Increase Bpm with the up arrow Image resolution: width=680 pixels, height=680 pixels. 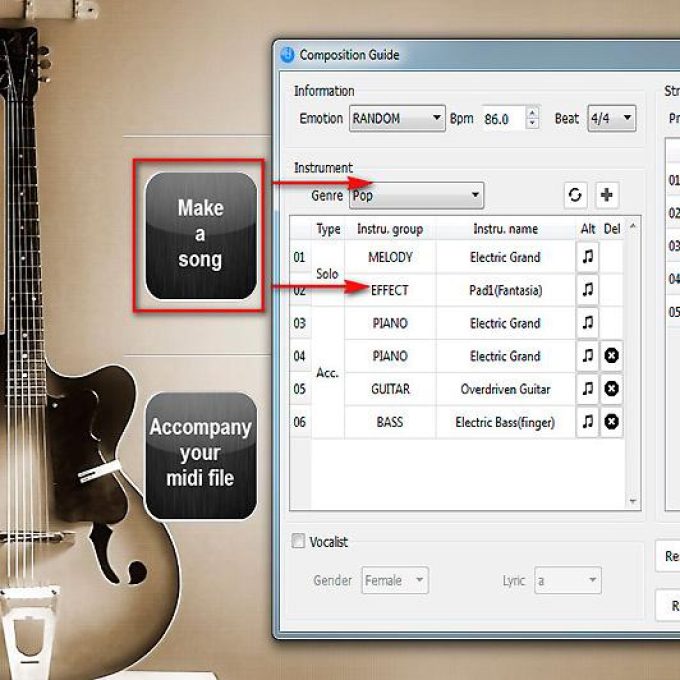(533, 113)
